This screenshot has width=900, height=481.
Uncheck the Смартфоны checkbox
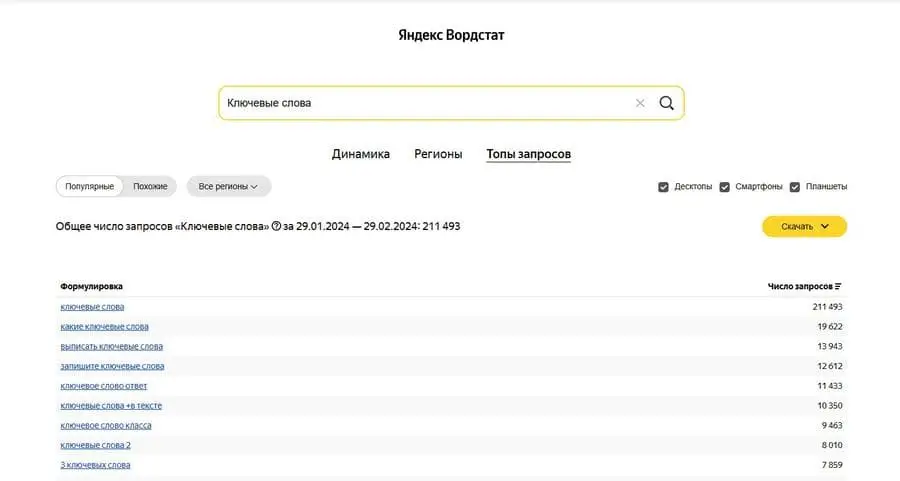tap(724, 187)
